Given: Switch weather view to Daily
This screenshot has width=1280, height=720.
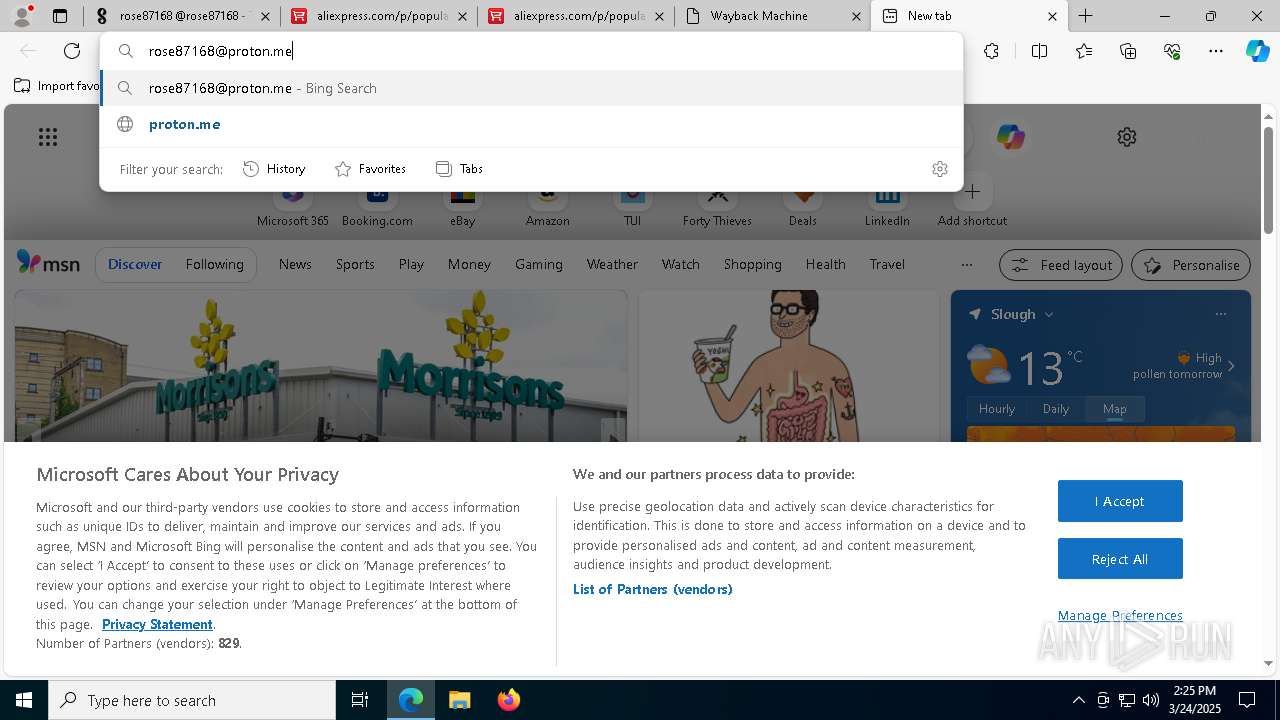Looking at the screenshot, I should click(1056, 408).
